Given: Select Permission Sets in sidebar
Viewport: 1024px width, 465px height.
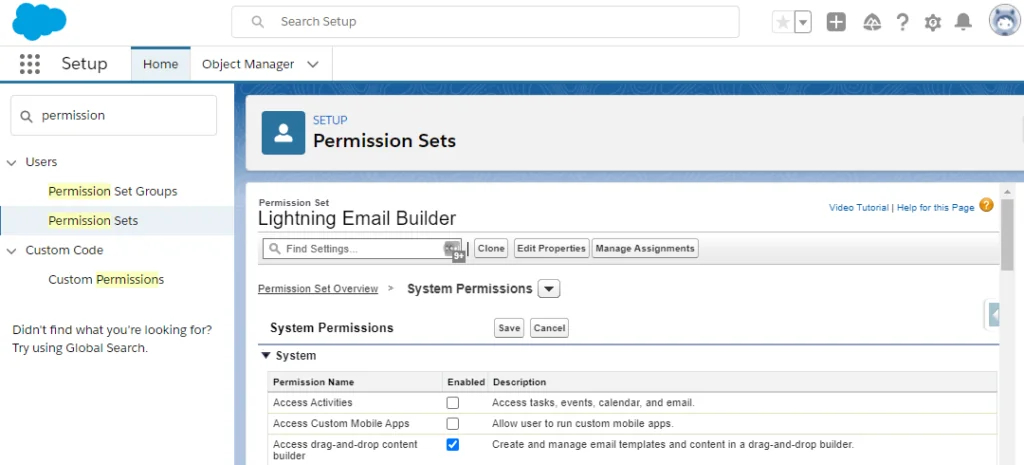Looking at the screenshot, I should point(93,221).
